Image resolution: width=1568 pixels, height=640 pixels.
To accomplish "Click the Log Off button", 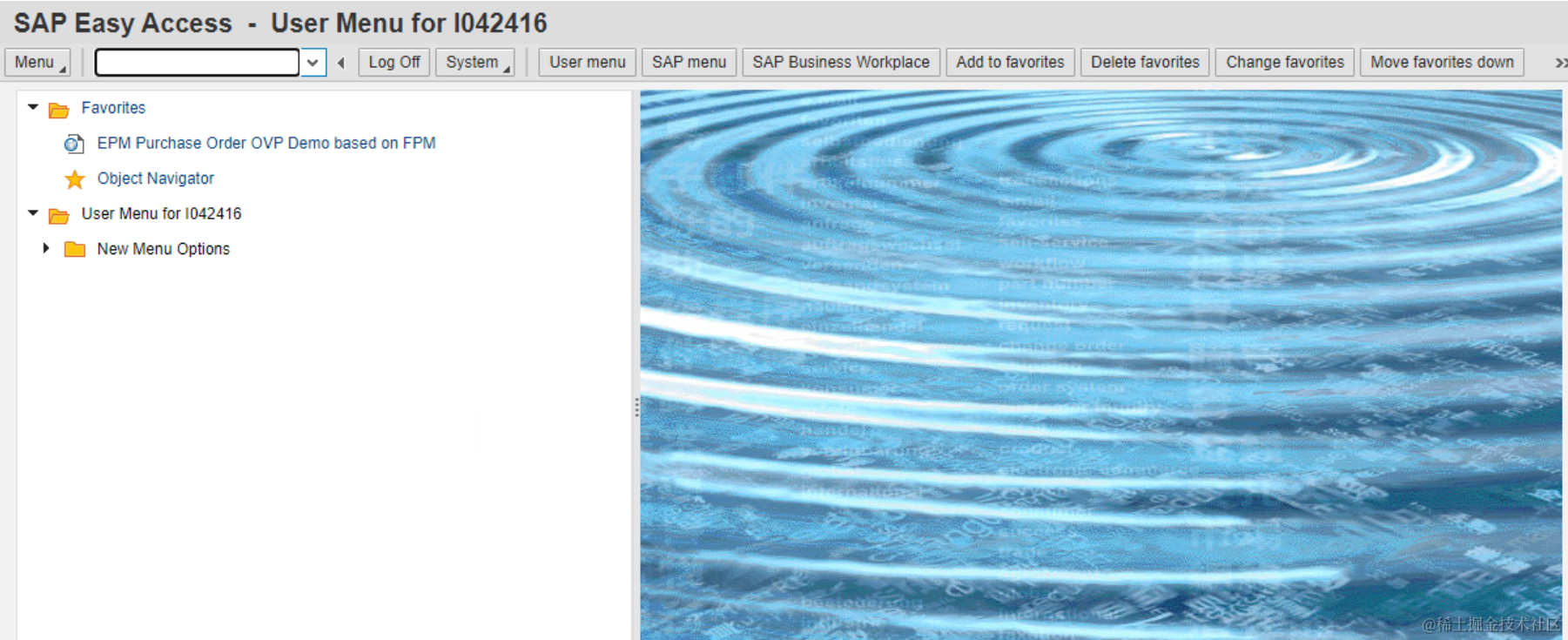I will point(394,62).
